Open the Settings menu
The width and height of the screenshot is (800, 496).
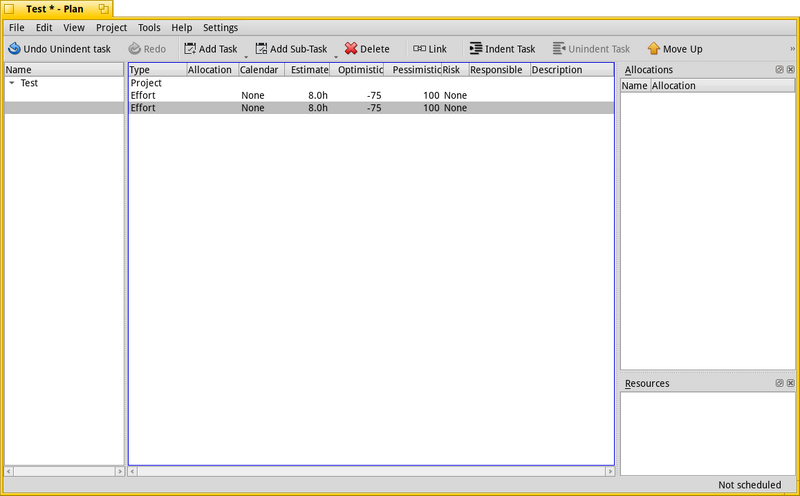tap(220, 28)
